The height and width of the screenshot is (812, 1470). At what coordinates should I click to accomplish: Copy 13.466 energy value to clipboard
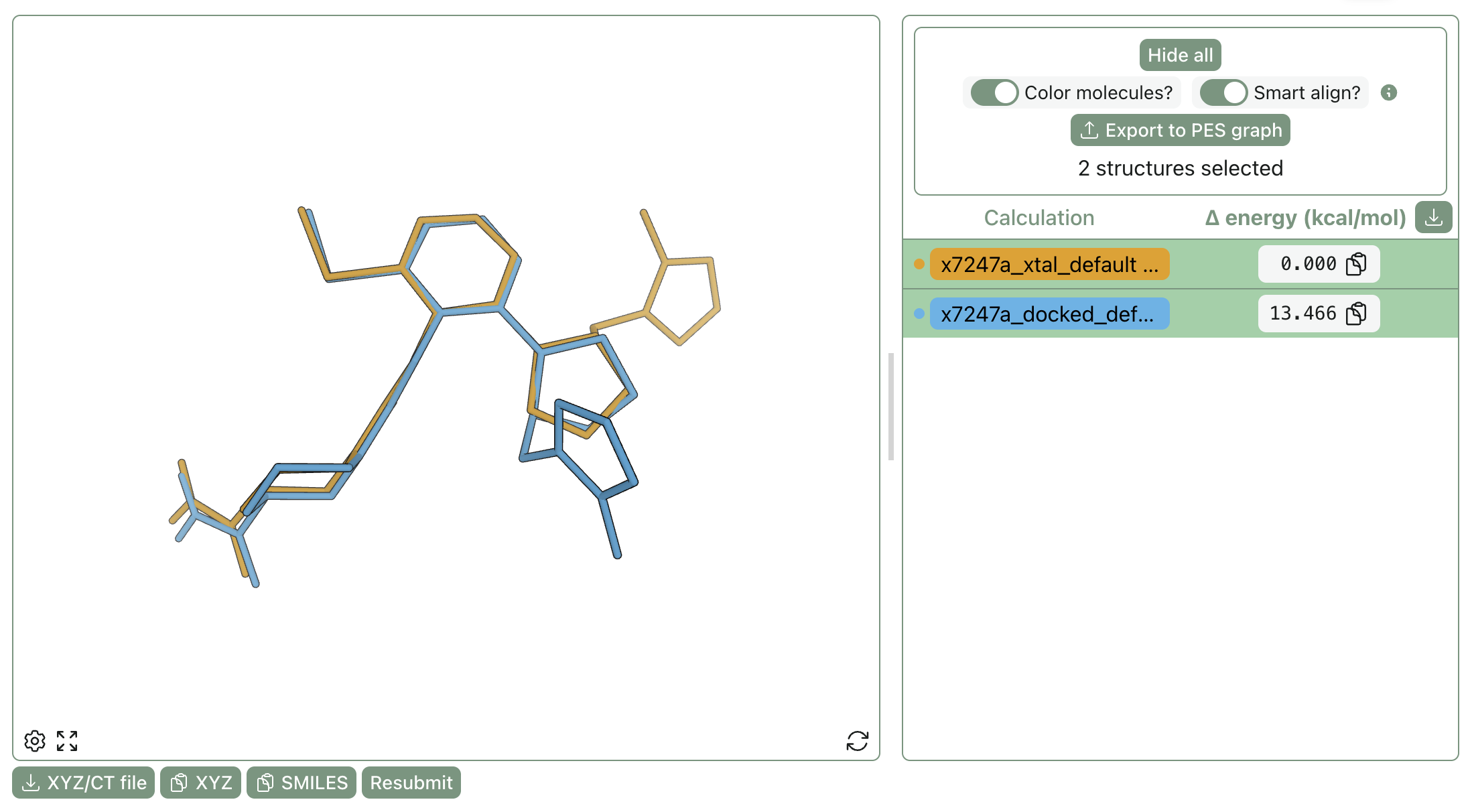[x=1356, y=314]
